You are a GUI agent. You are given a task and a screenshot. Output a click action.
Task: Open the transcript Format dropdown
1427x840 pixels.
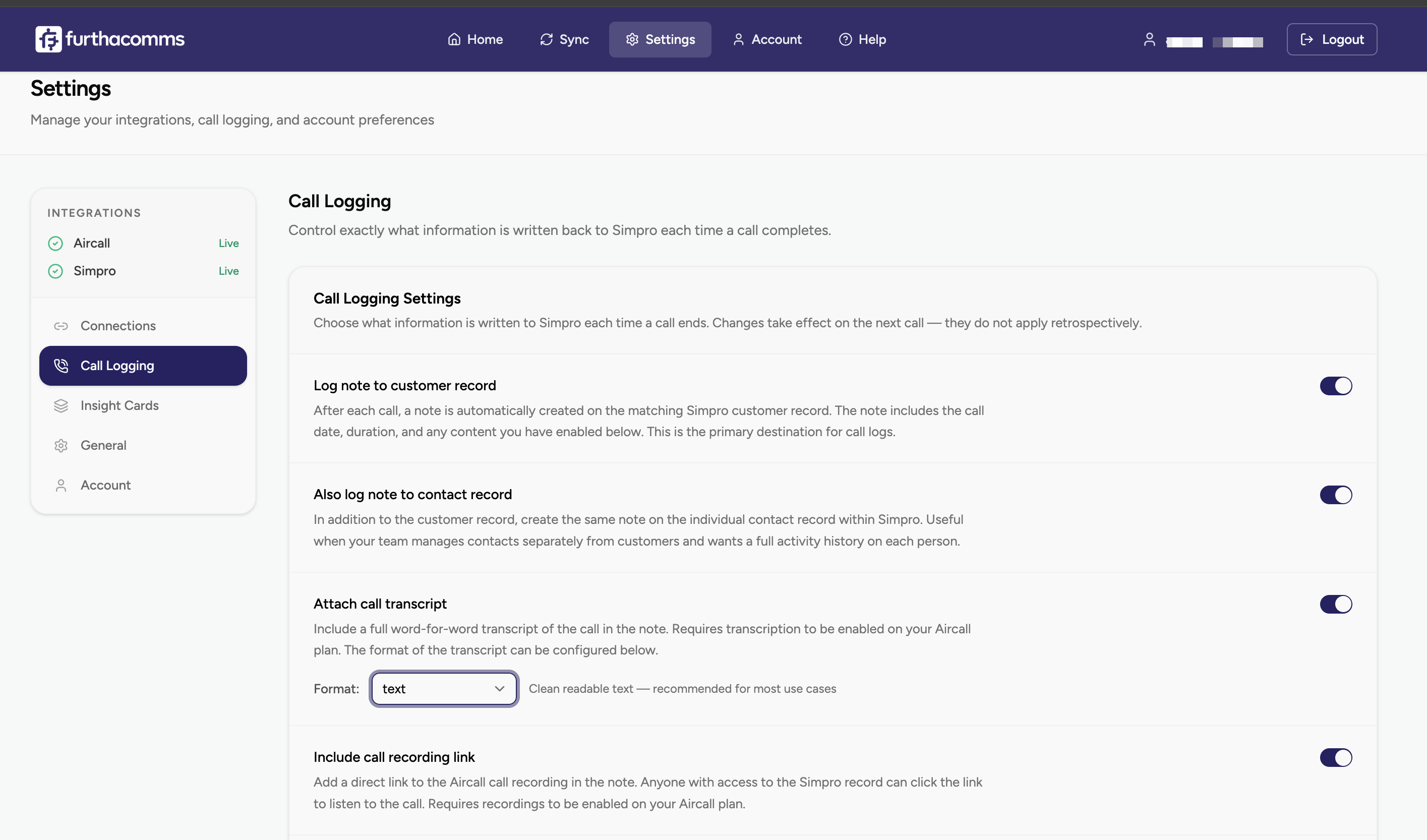(444, 689)
